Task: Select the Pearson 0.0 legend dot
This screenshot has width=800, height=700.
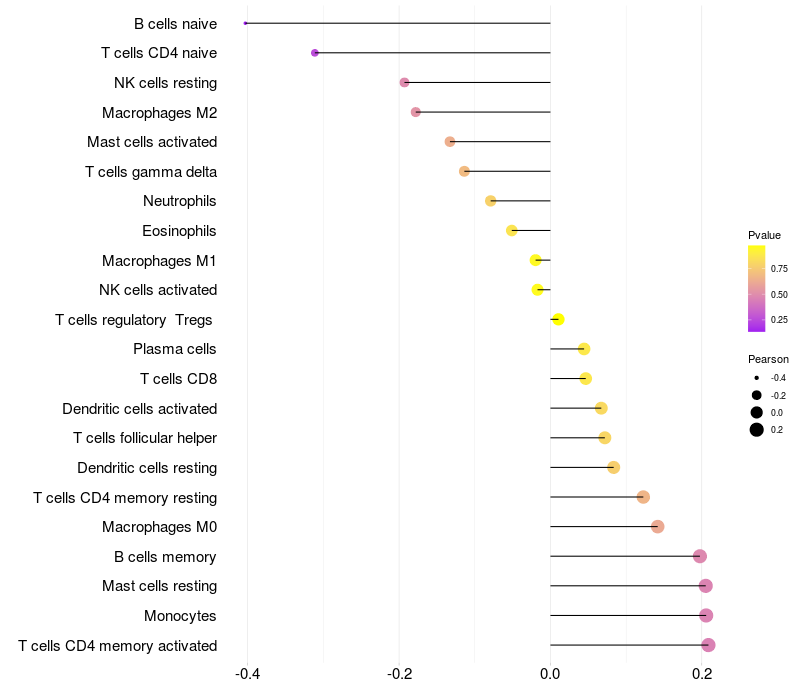Action: [x=757, y=412]
